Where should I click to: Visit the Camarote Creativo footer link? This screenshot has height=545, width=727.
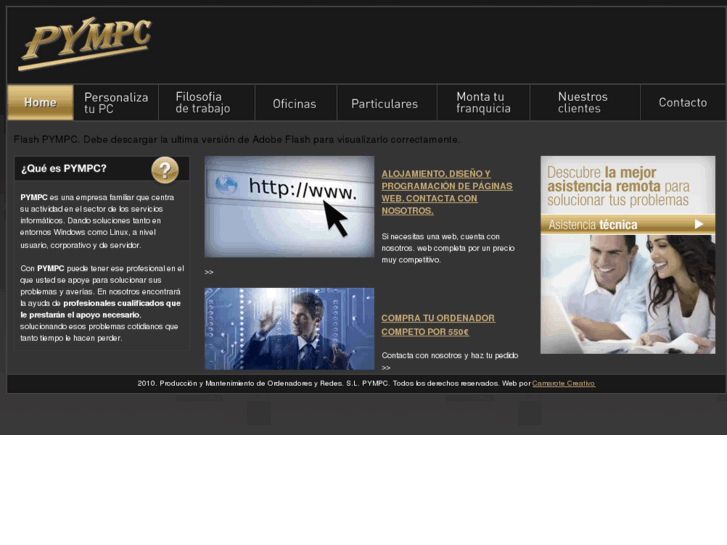tap(563, 384)
